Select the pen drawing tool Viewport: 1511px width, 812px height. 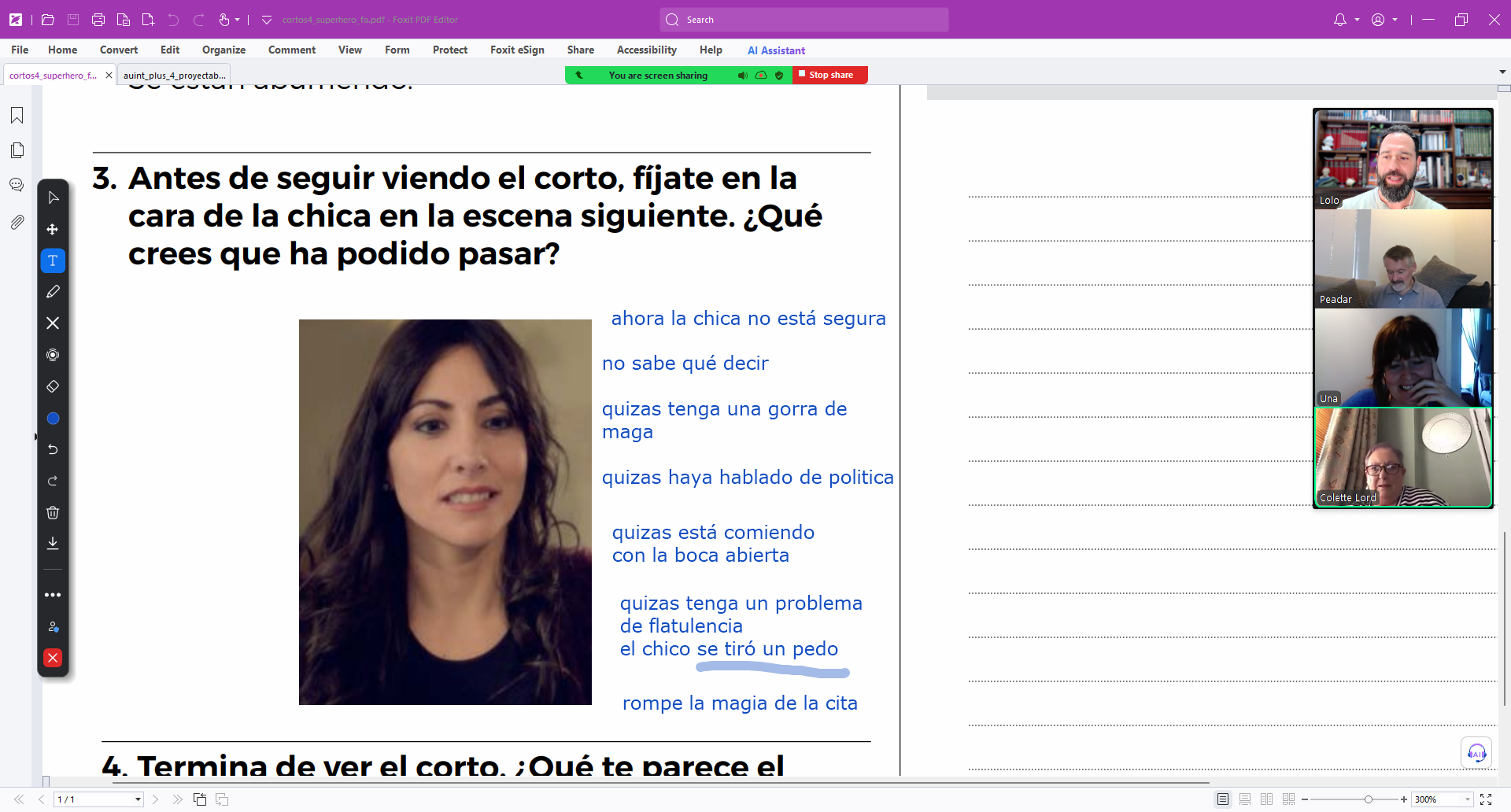click(x=53, y=292)
